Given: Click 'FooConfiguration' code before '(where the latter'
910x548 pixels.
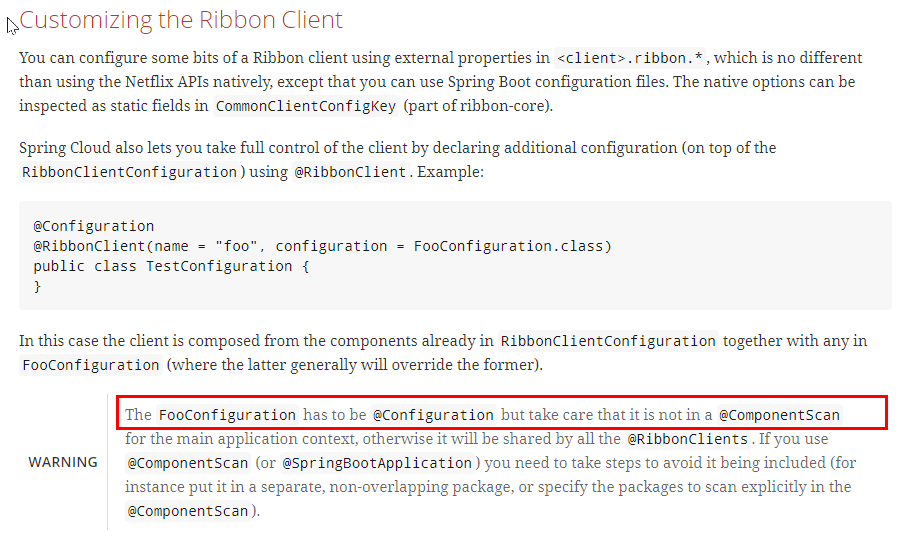Looking at the screenshot, I should pyautogui.click(x=91, y=365).
